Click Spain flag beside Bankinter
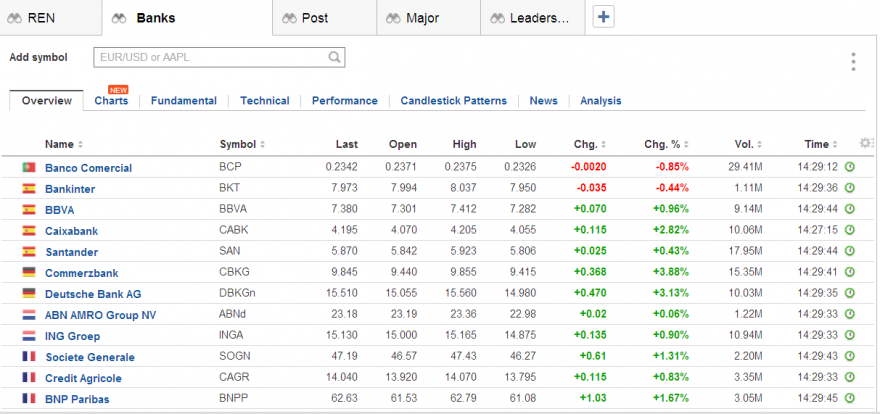 coord(29,188)
